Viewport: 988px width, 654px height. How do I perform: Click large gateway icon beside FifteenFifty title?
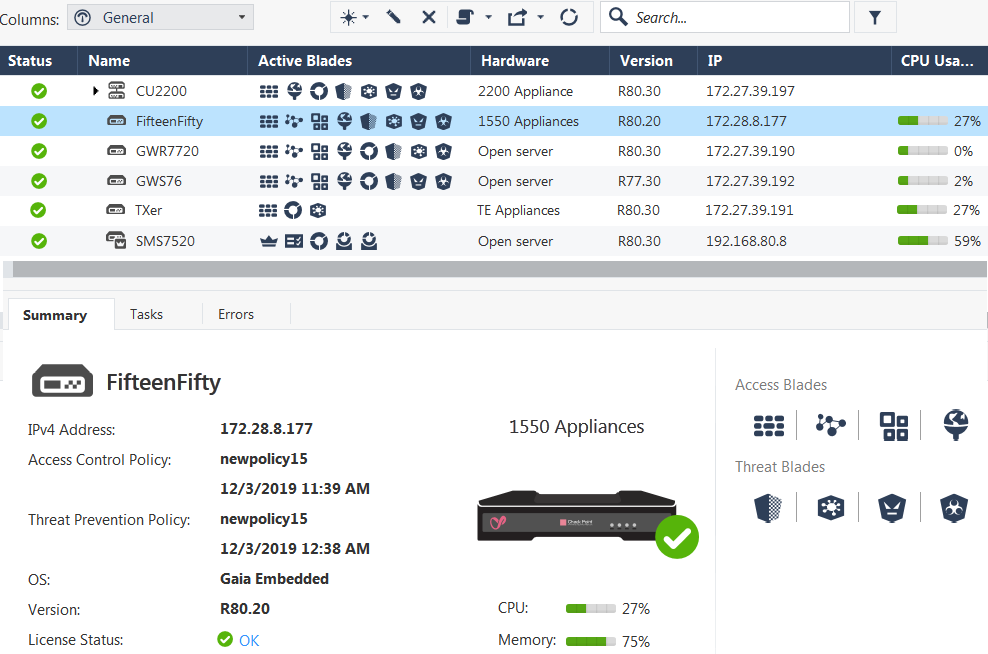[62, 381]
